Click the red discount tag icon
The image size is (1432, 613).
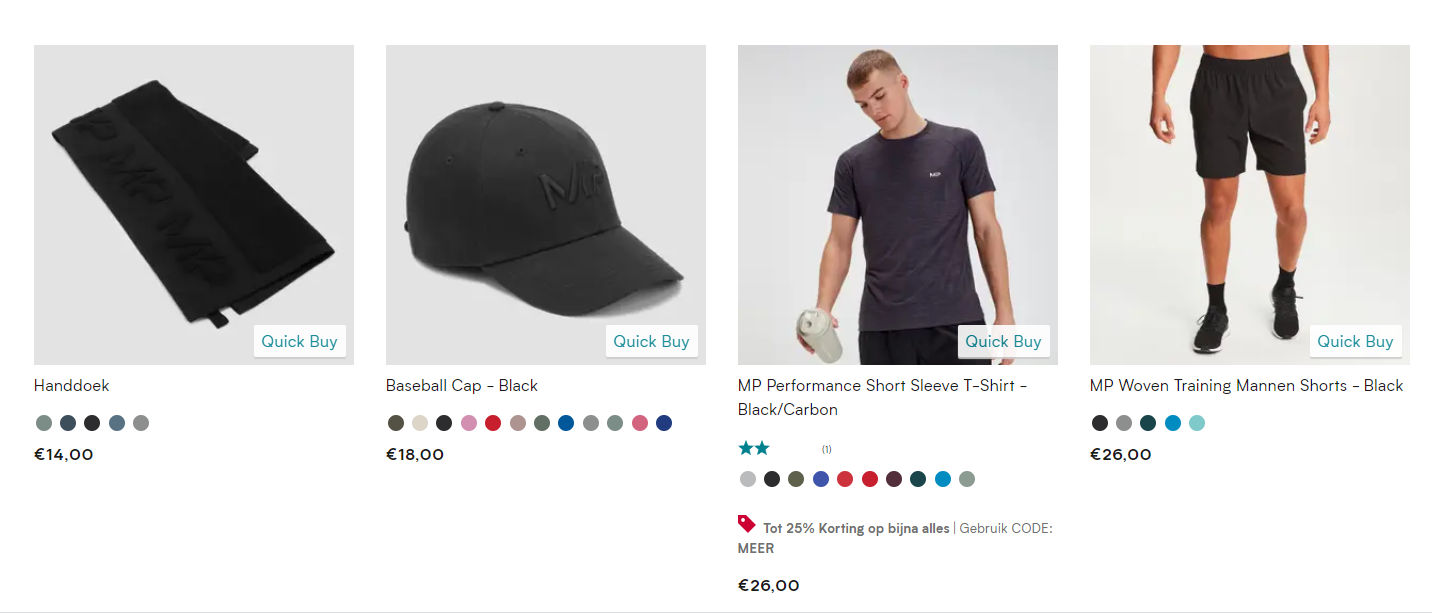click(x=744, y=523)
